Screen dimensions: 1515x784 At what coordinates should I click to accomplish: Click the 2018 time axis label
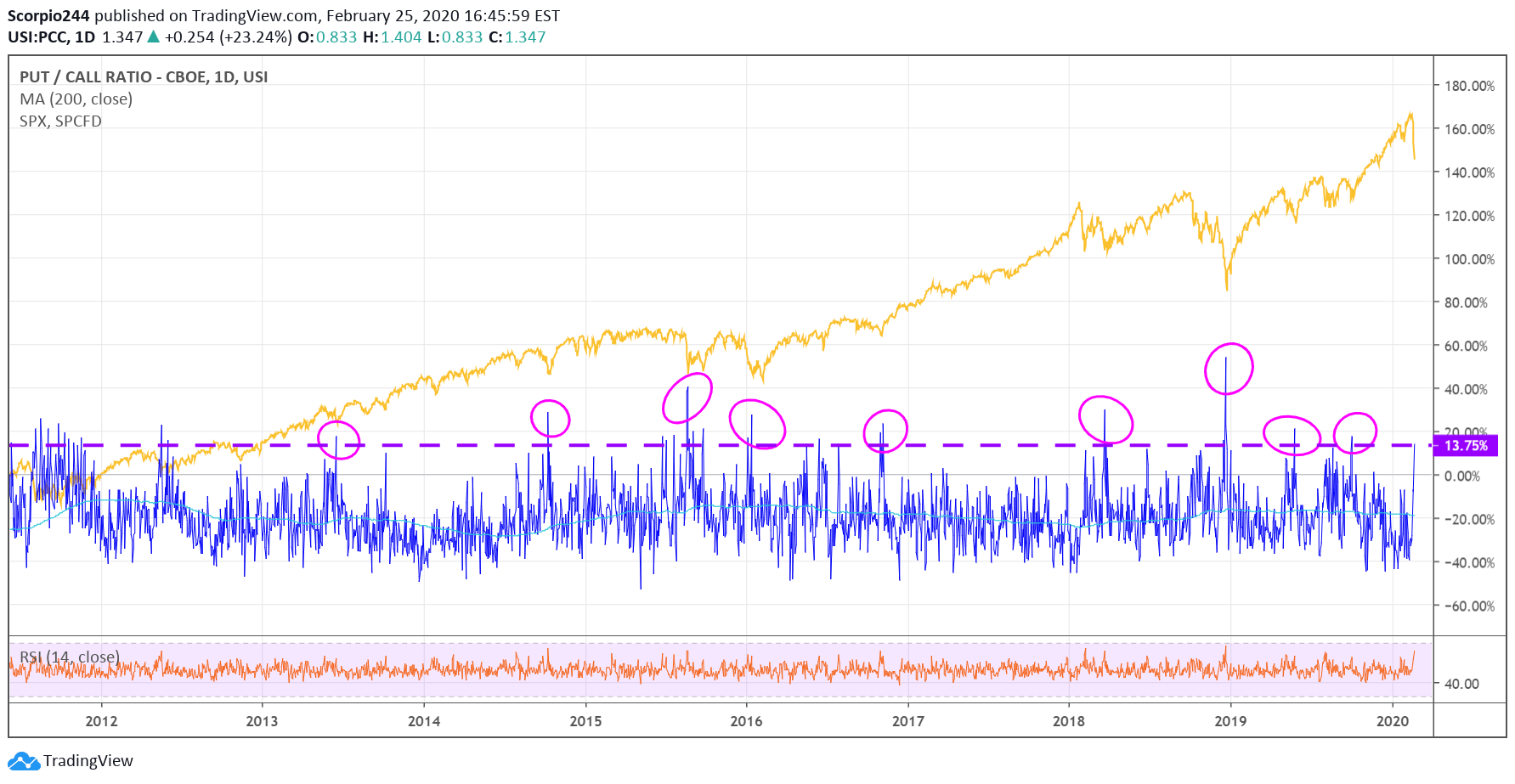1069,721
